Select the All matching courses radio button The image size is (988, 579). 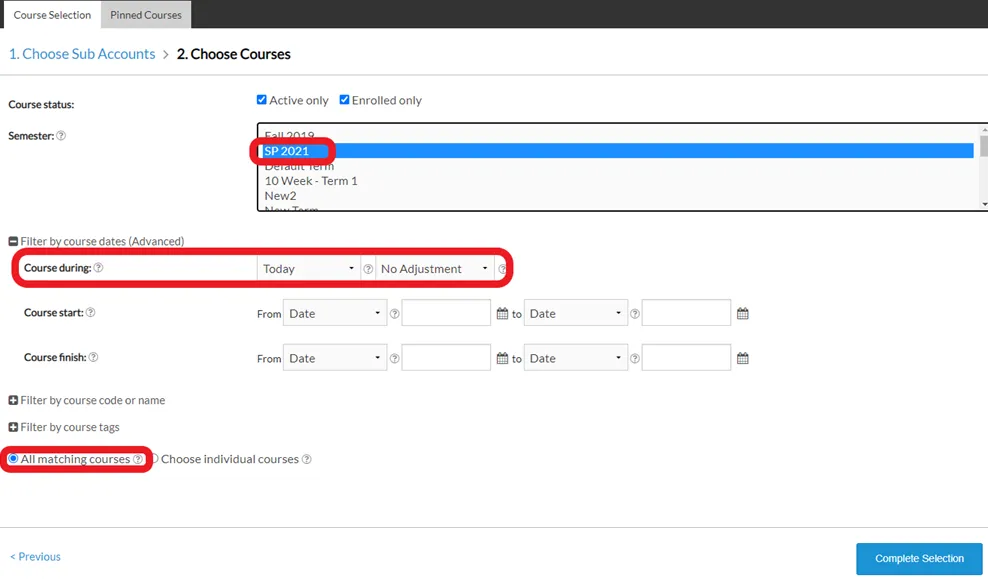(x=13, y=459)
